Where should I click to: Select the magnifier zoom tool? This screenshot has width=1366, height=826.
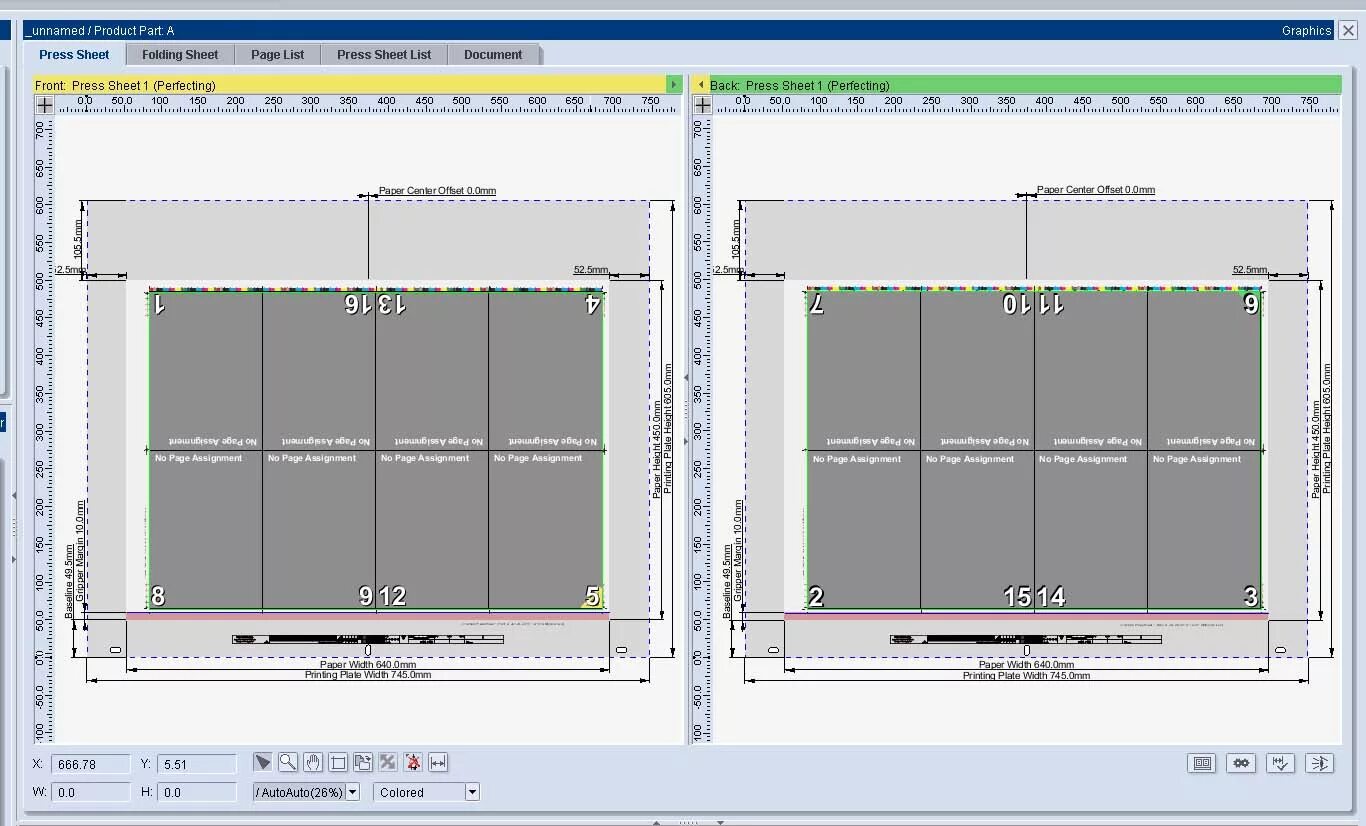(288, 763)
